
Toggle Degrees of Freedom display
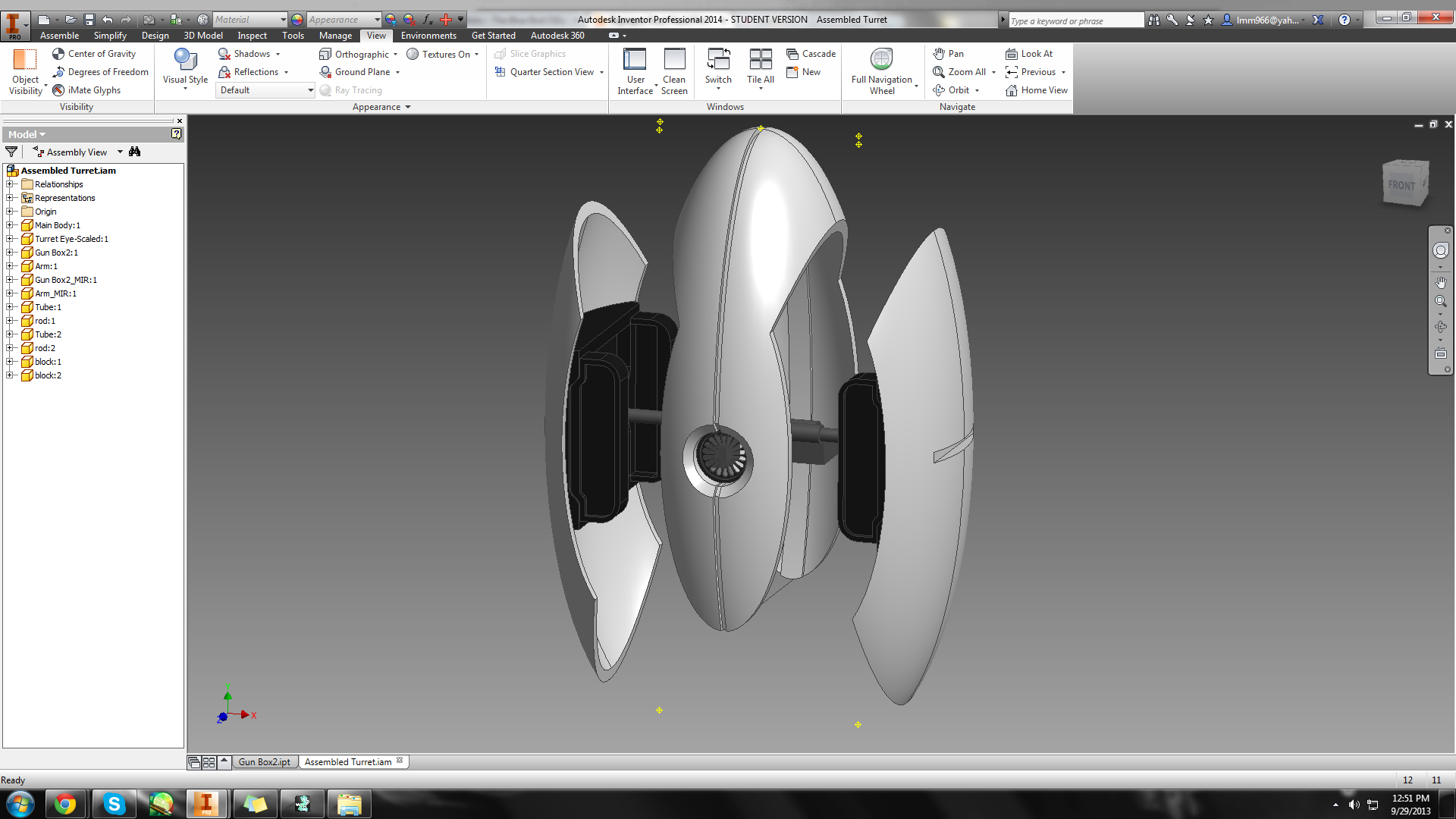pyautogui.click(x=100, y=72)
